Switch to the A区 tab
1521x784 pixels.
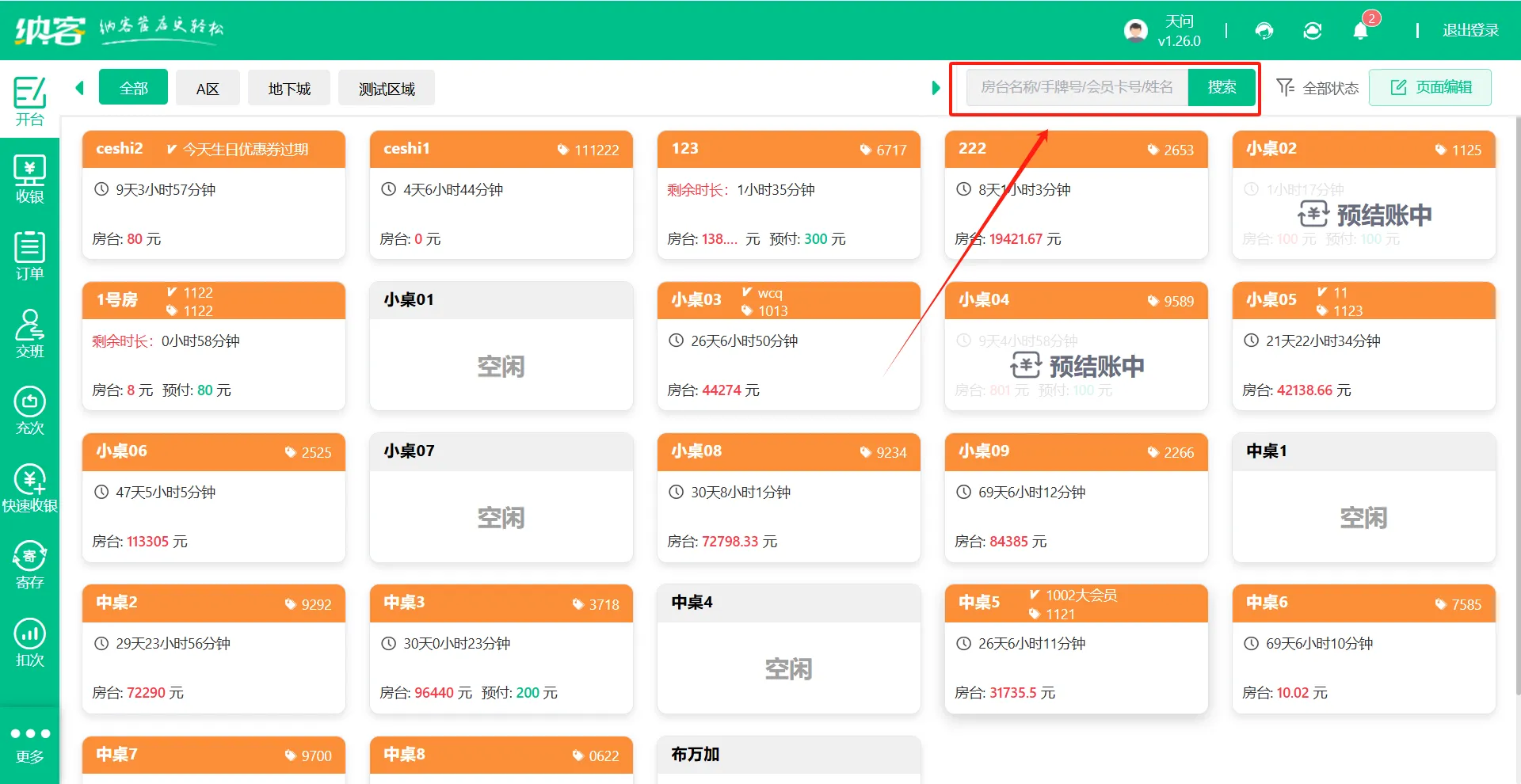208,88
